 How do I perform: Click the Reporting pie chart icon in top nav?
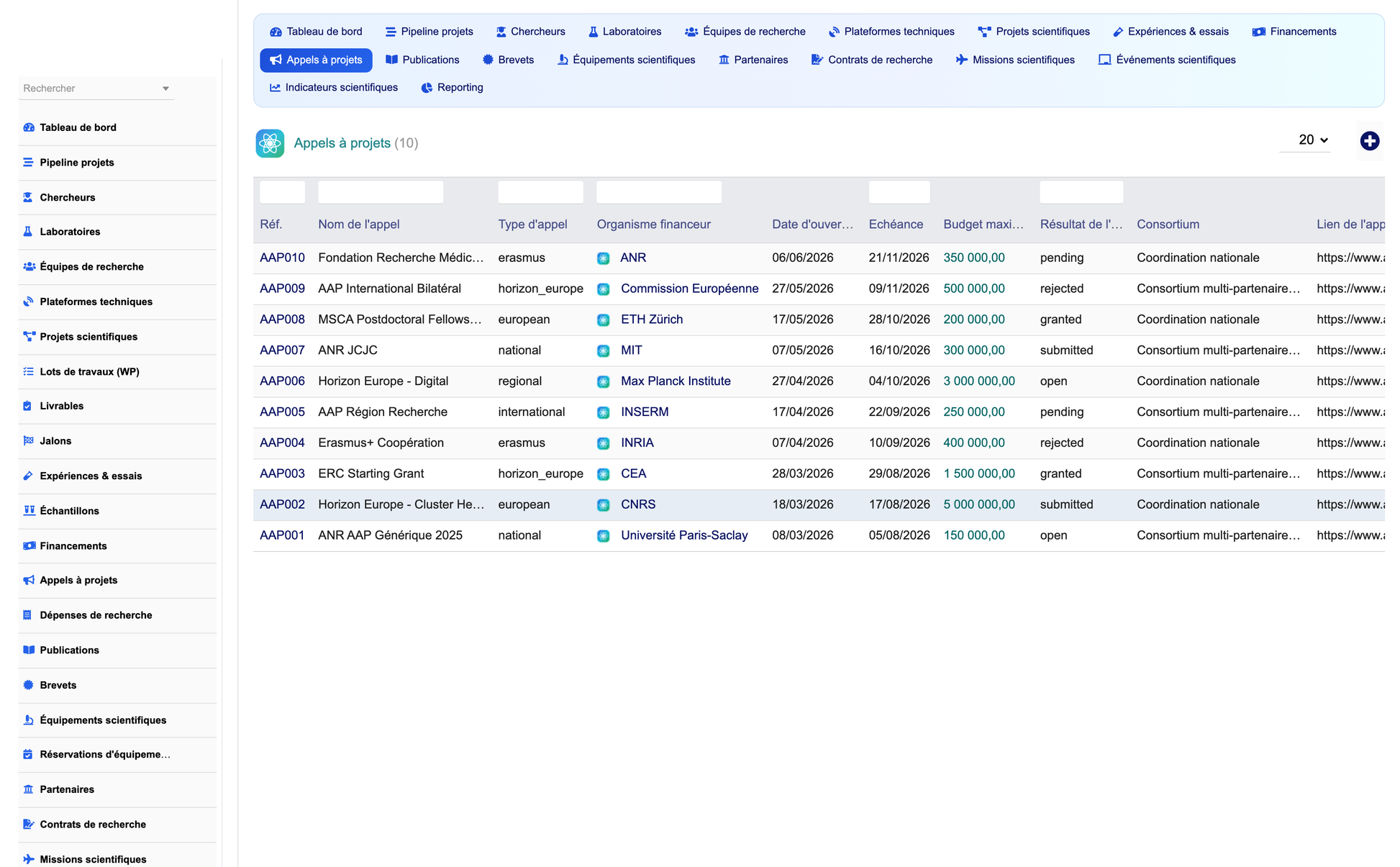point(427,88)
